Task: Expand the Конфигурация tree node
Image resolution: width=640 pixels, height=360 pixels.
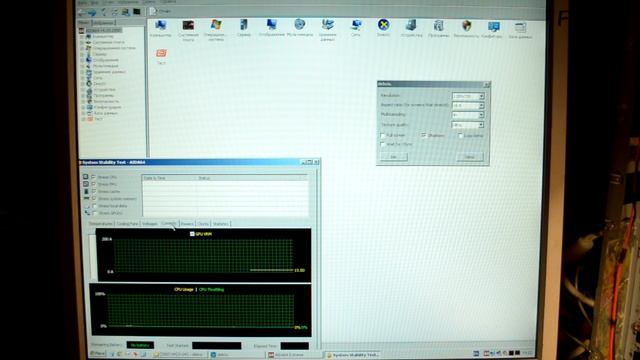Action: 83,107
